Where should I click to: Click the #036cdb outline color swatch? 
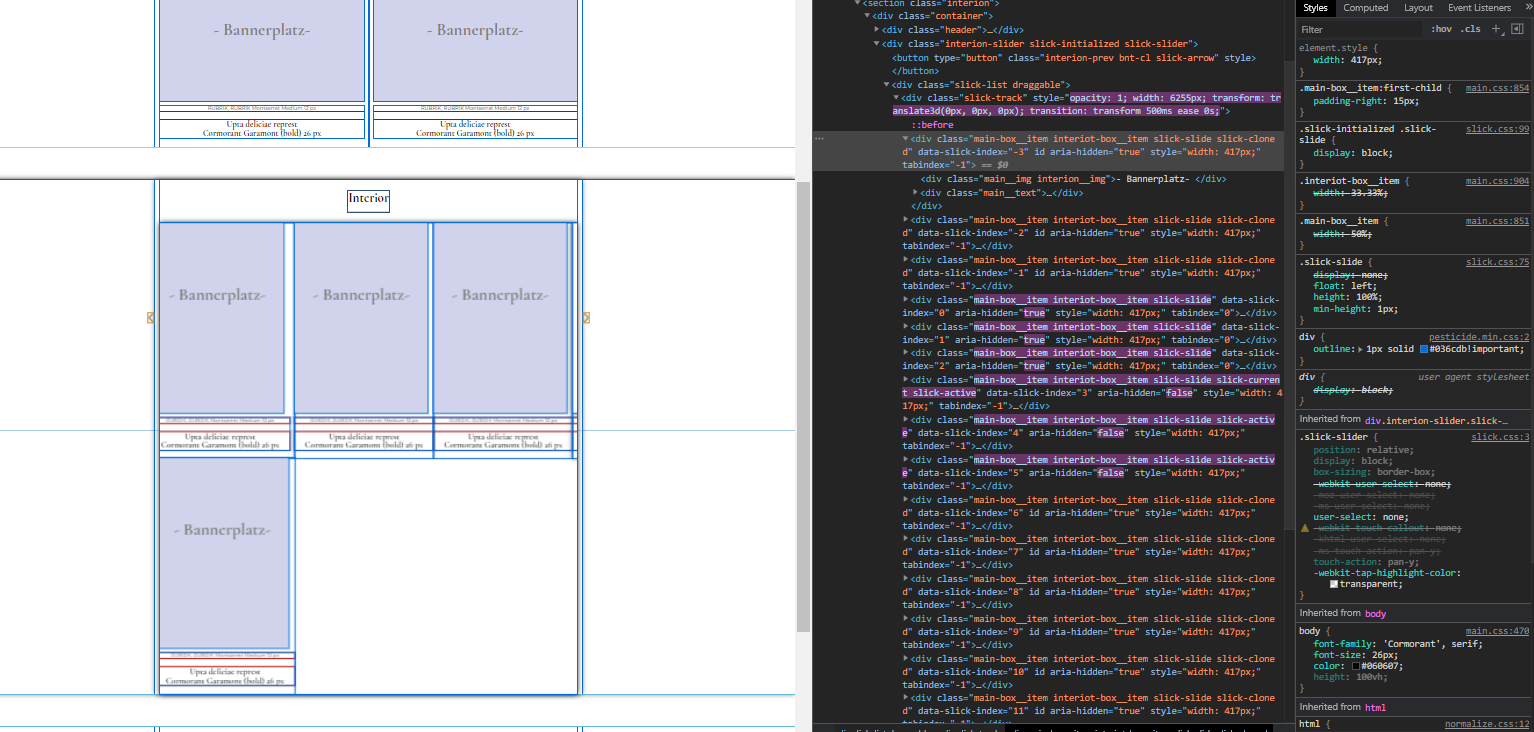click(1425, 349)
